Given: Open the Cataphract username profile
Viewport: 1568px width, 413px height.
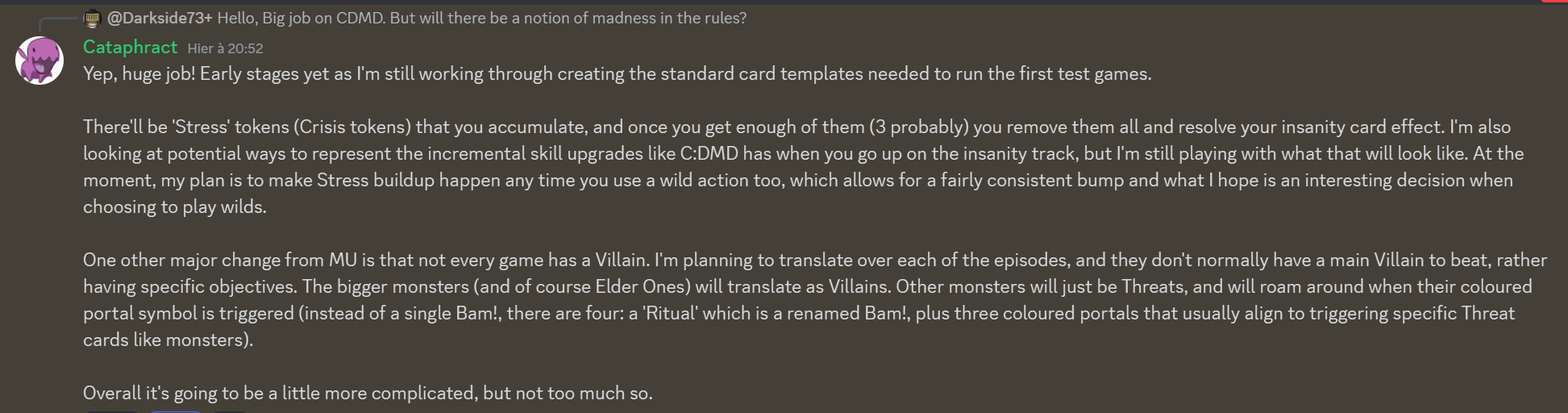Looking at the screenshot, I should (x=130, y=47).
